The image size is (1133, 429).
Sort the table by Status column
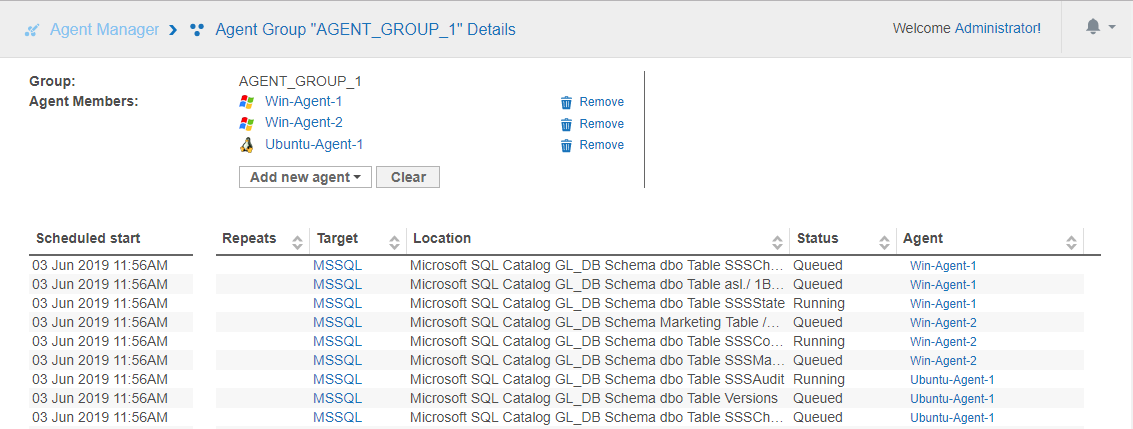tap(884, 240)
